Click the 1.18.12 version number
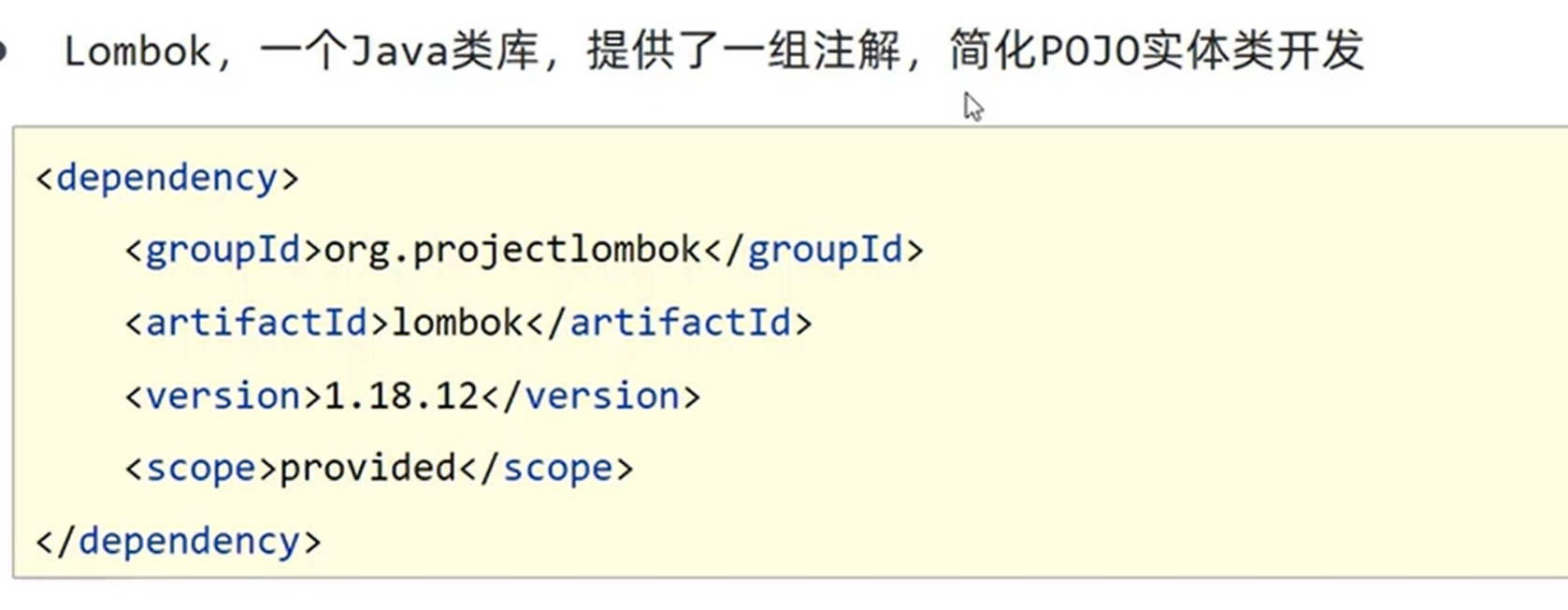The image size is (1568, 610). click(401, 396)
